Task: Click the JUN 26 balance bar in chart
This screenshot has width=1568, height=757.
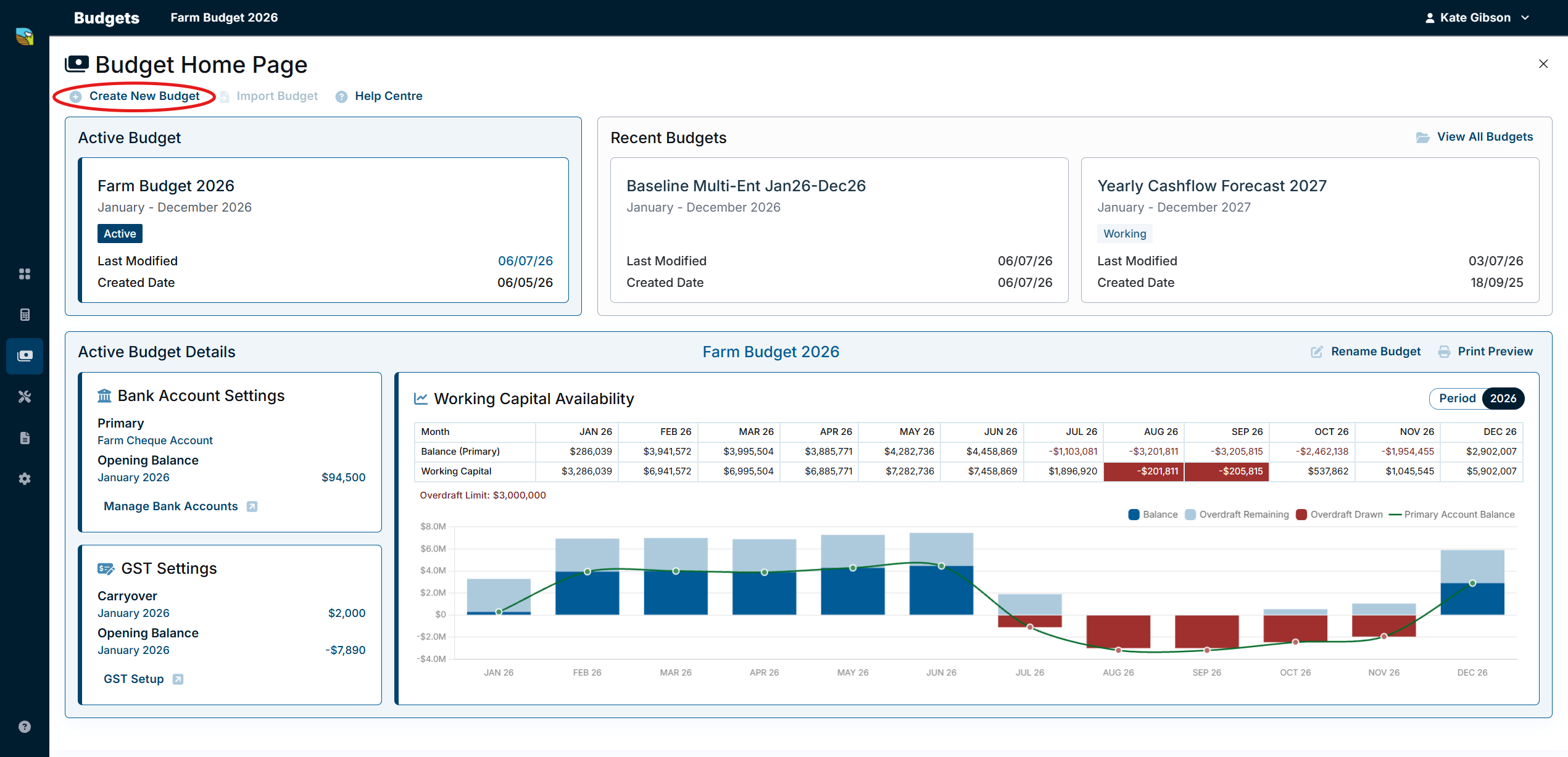Action: [941, 590]
